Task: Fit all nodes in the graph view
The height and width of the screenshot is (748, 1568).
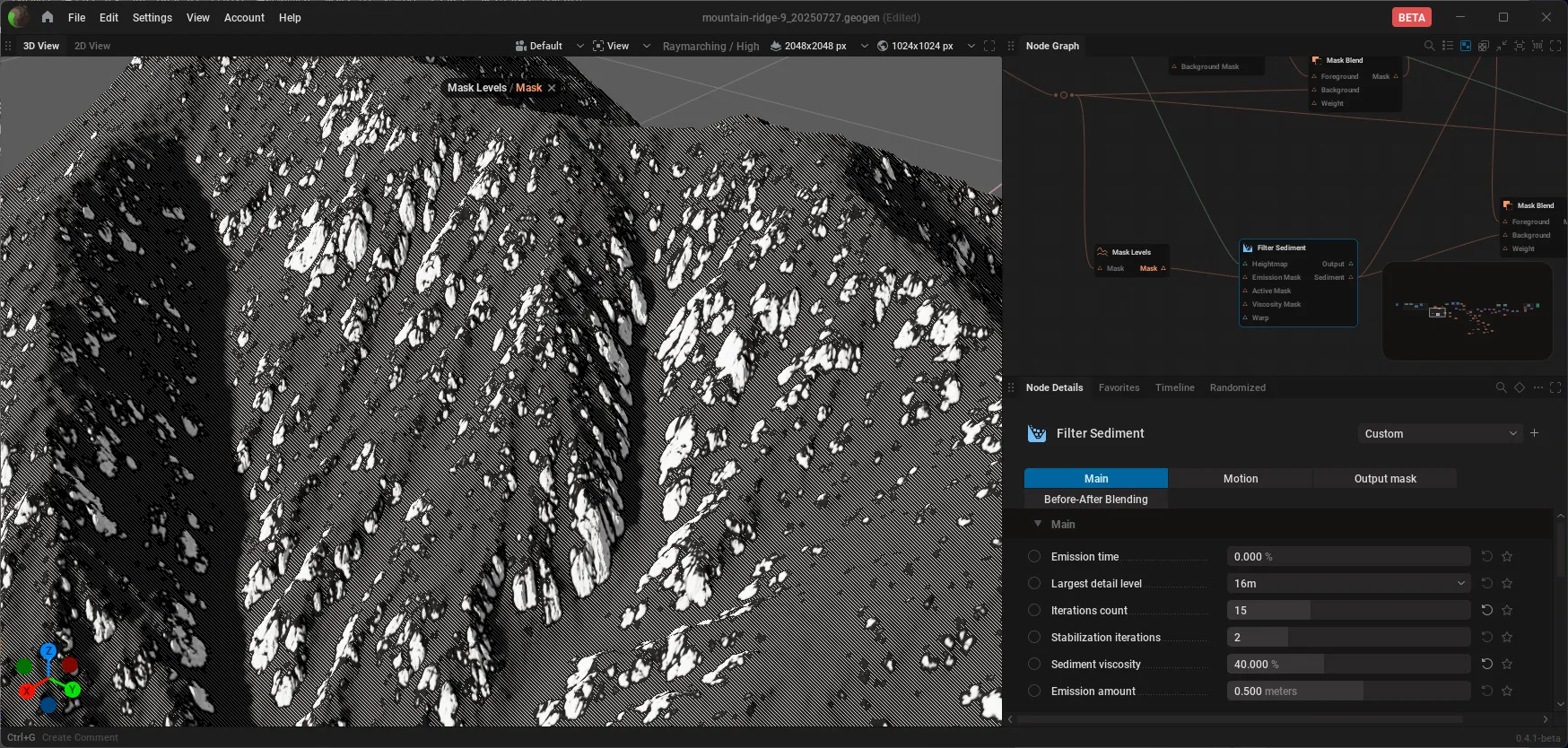Action: click(x=1520, y=46)
